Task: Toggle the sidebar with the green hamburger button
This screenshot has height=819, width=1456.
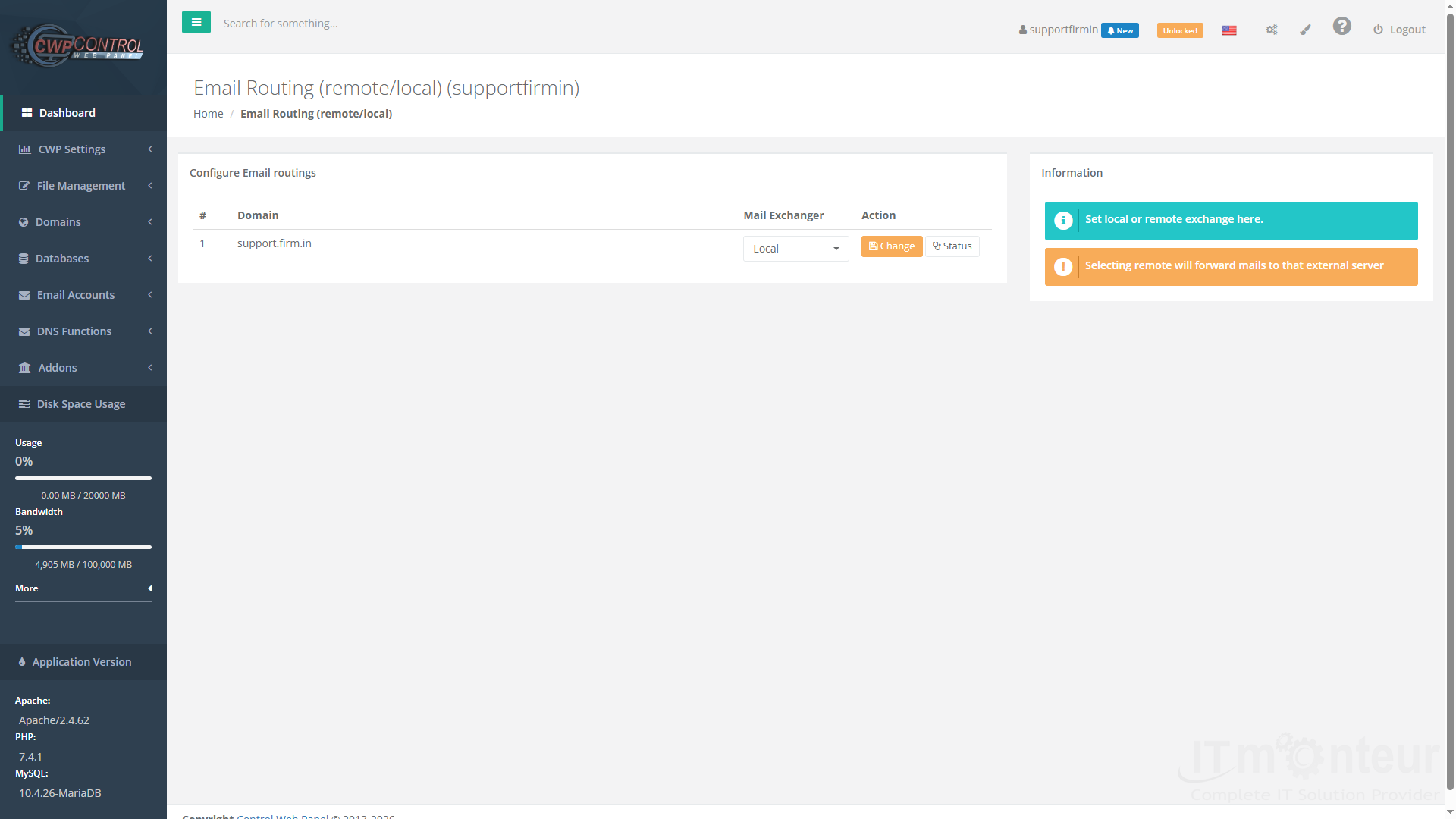Action: pyautogui.click(x=196, y=22)
